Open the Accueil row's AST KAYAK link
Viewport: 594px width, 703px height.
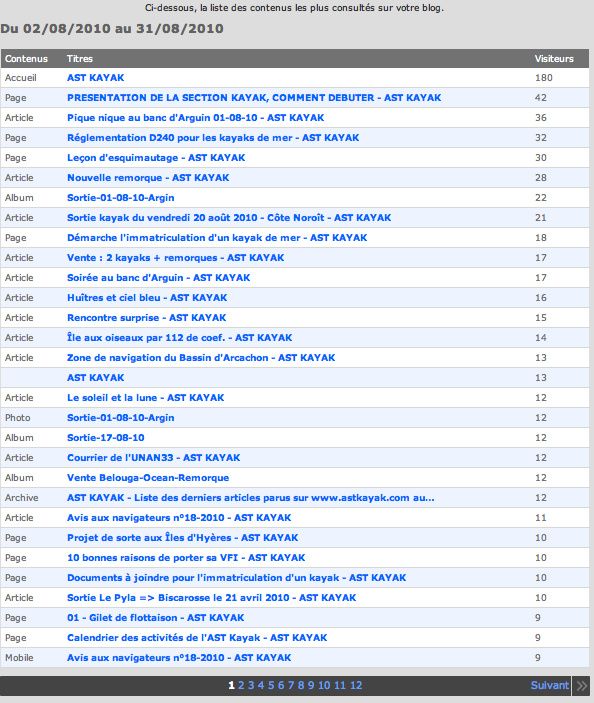pyautogui.click(x=95, y=78)
